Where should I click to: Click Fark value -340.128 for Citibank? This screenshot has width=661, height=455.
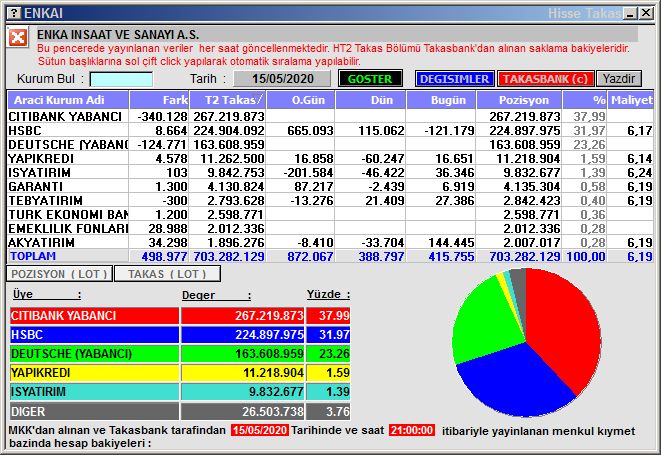pos(162,116)
